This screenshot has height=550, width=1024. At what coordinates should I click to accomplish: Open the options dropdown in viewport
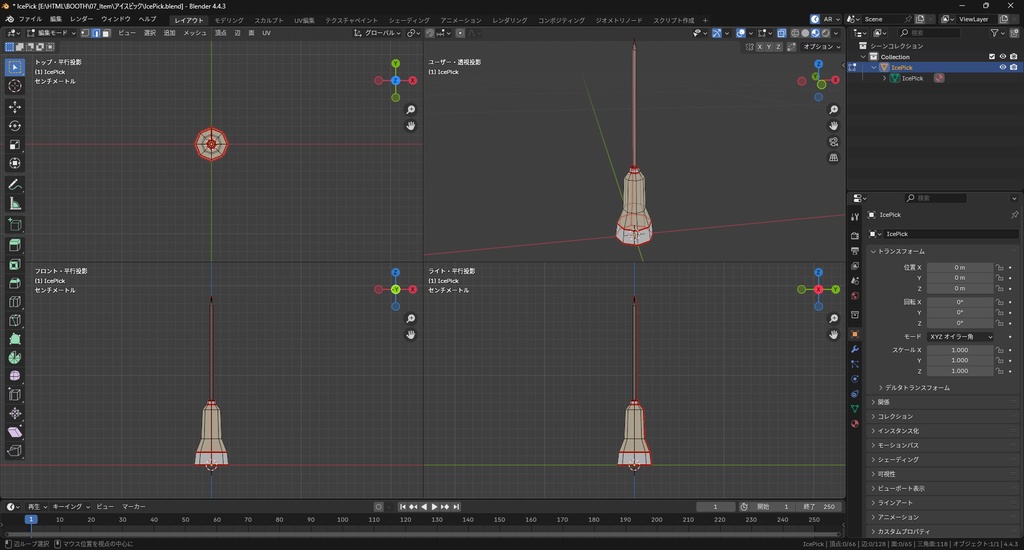[x=822, y=47]
